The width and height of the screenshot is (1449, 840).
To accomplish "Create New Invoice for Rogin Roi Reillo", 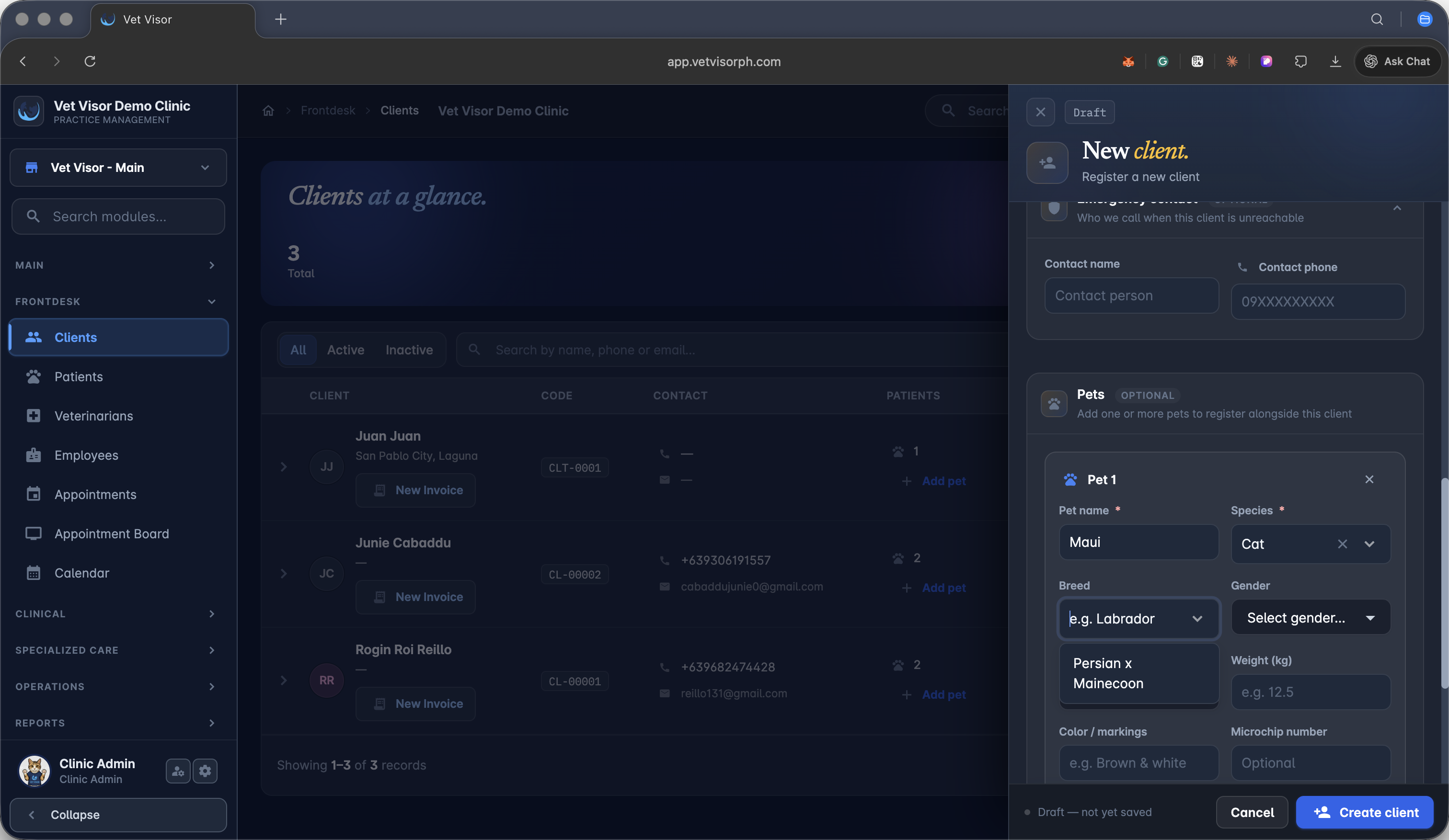I will click(x=416, y=704).
